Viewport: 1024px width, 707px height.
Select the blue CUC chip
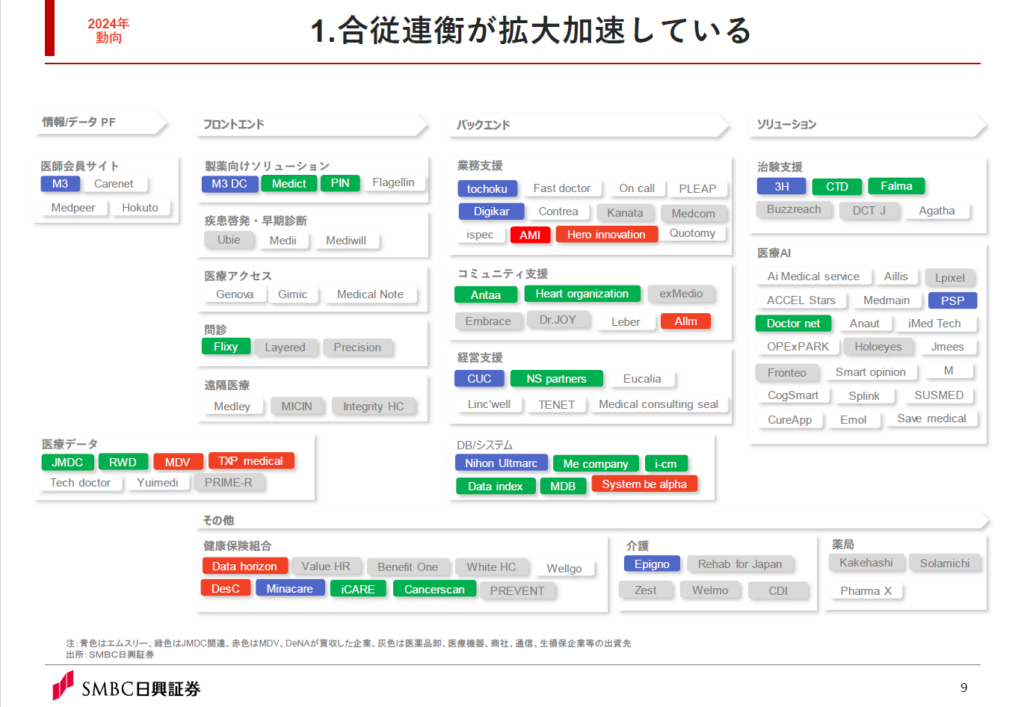pyautogui.click(x=479, y=379)
